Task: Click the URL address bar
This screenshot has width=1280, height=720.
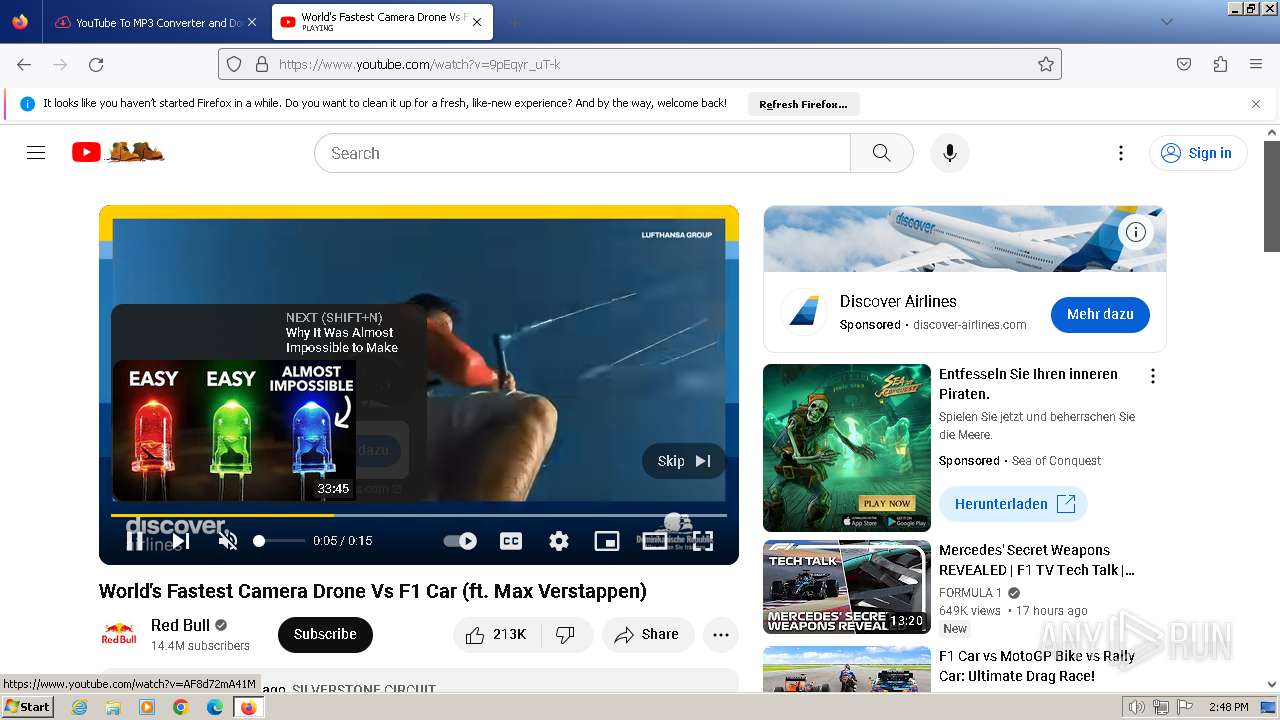Action: (640, 64)
